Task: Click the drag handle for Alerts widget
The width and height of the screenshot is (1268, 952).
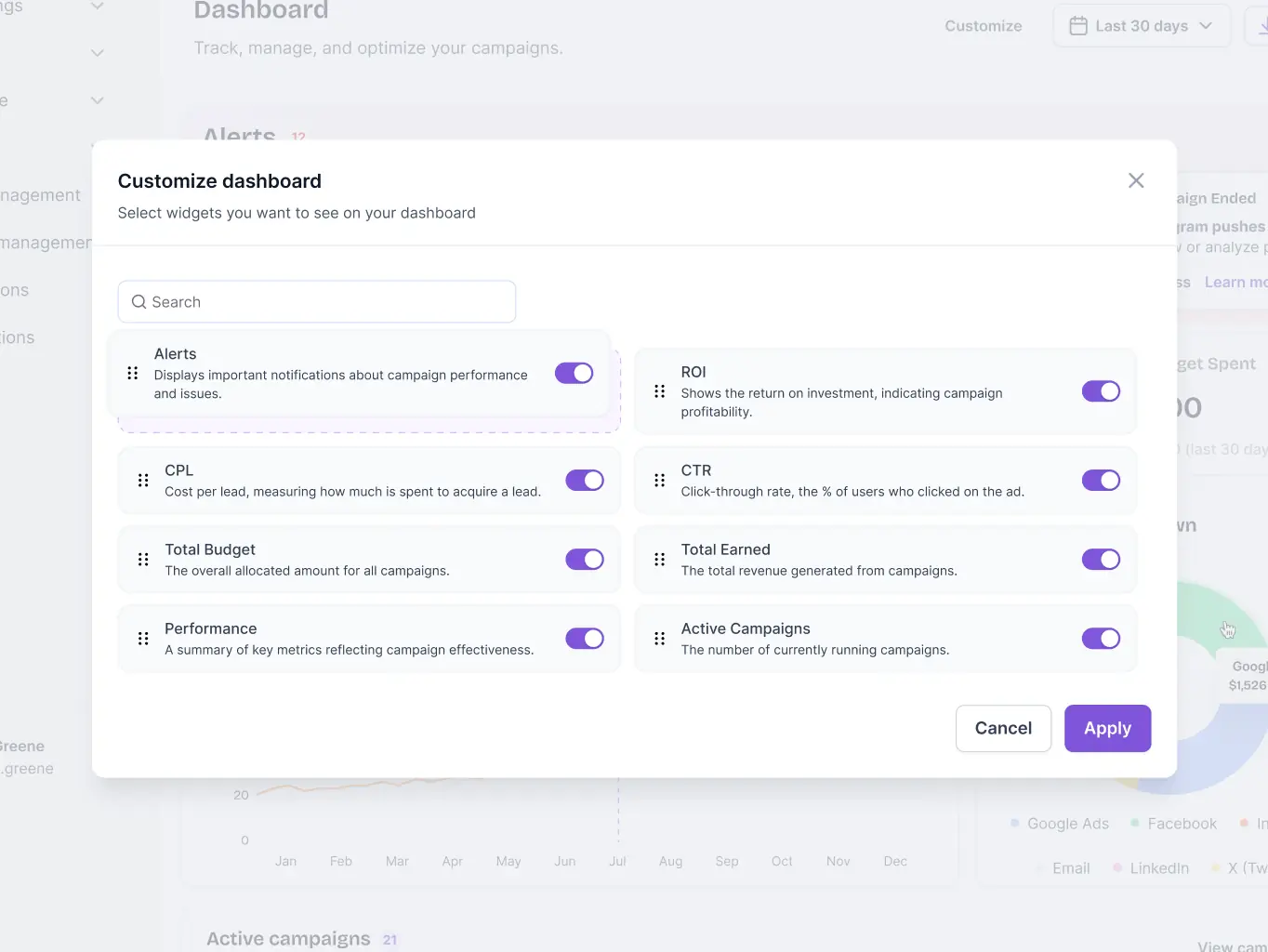Action: (x=133, y=373)
